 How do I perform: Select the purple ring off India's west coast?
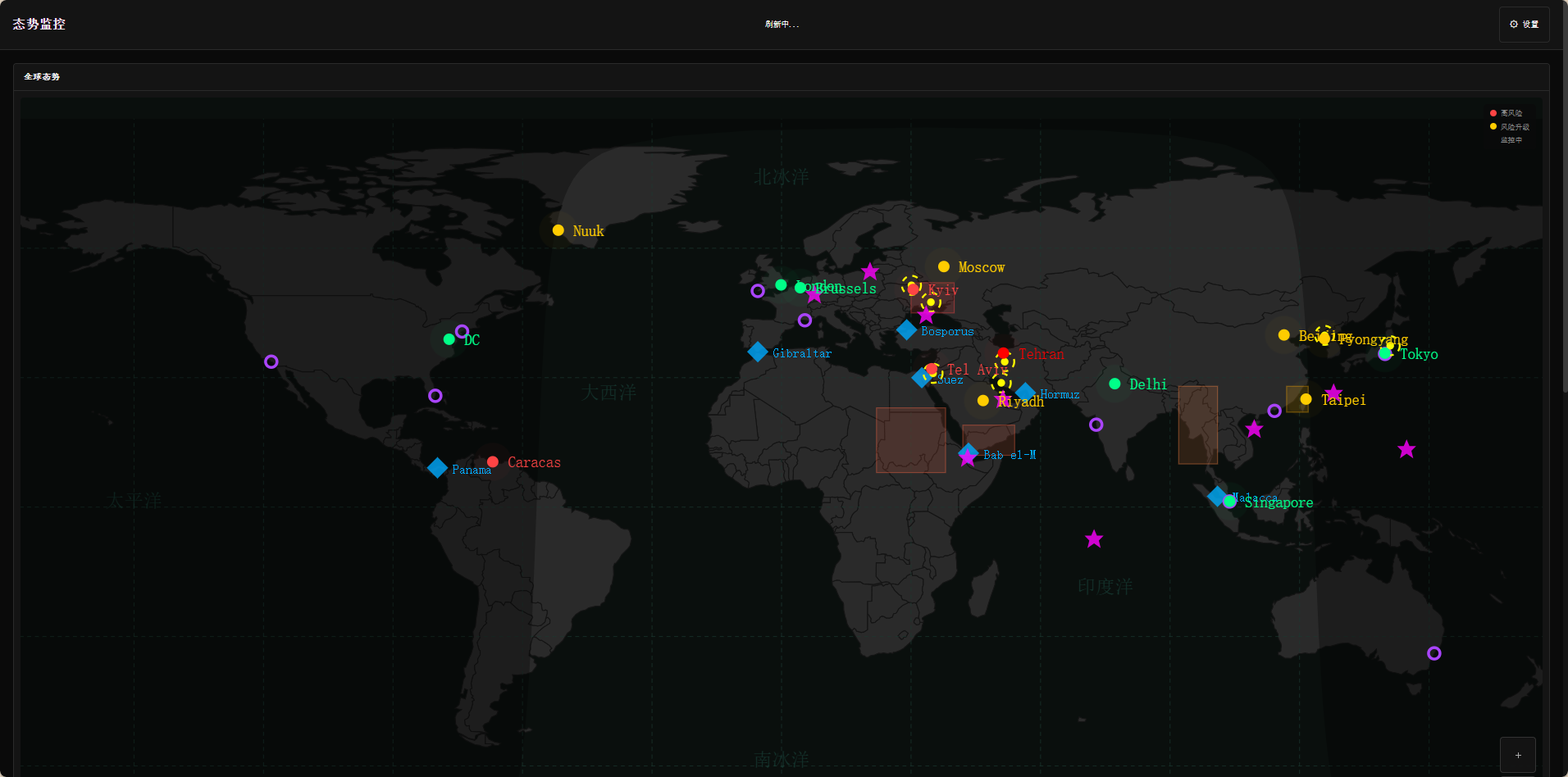[1096, 425]
